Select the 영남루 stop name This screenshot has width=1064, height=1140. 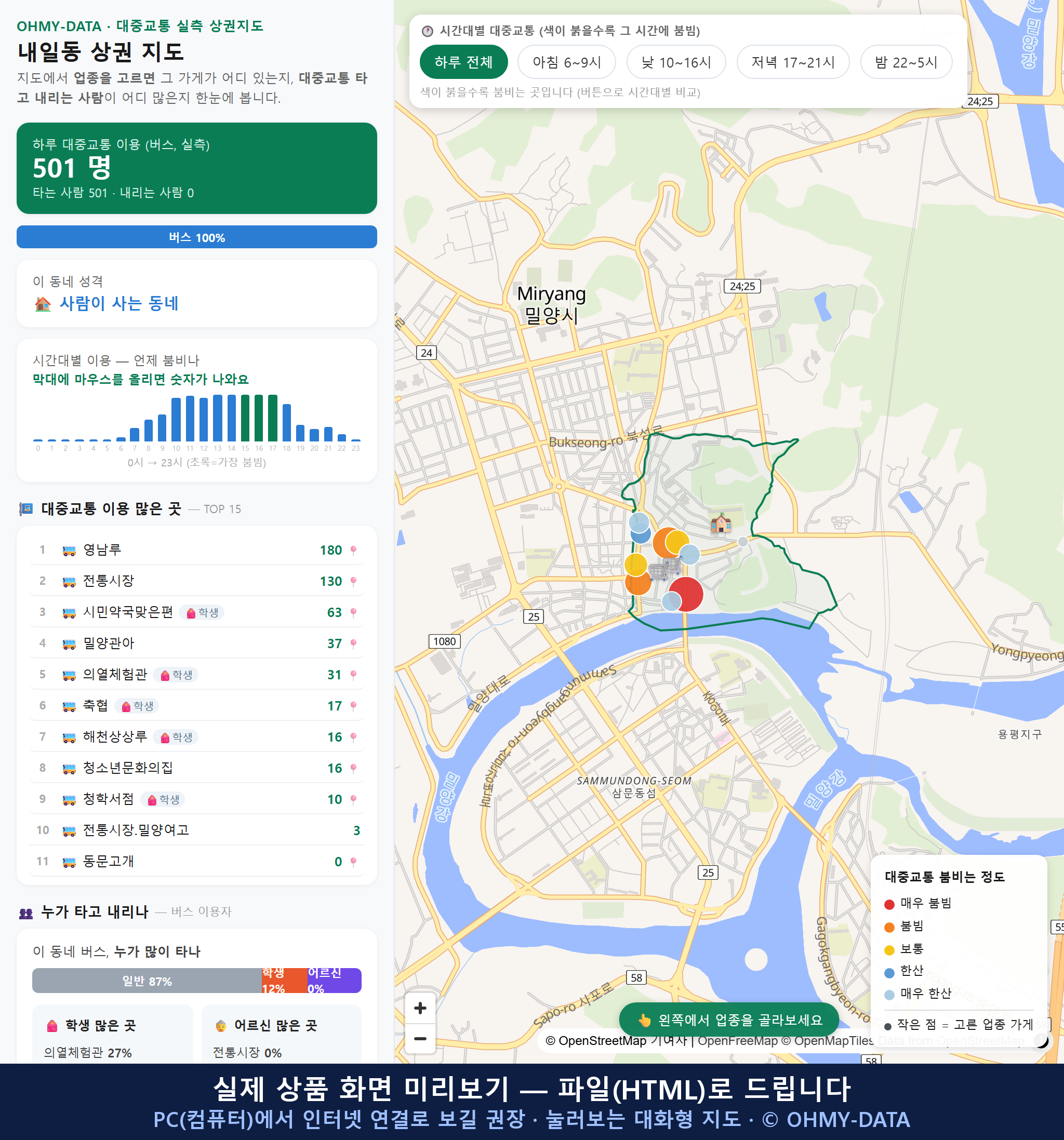coord(102,550)
